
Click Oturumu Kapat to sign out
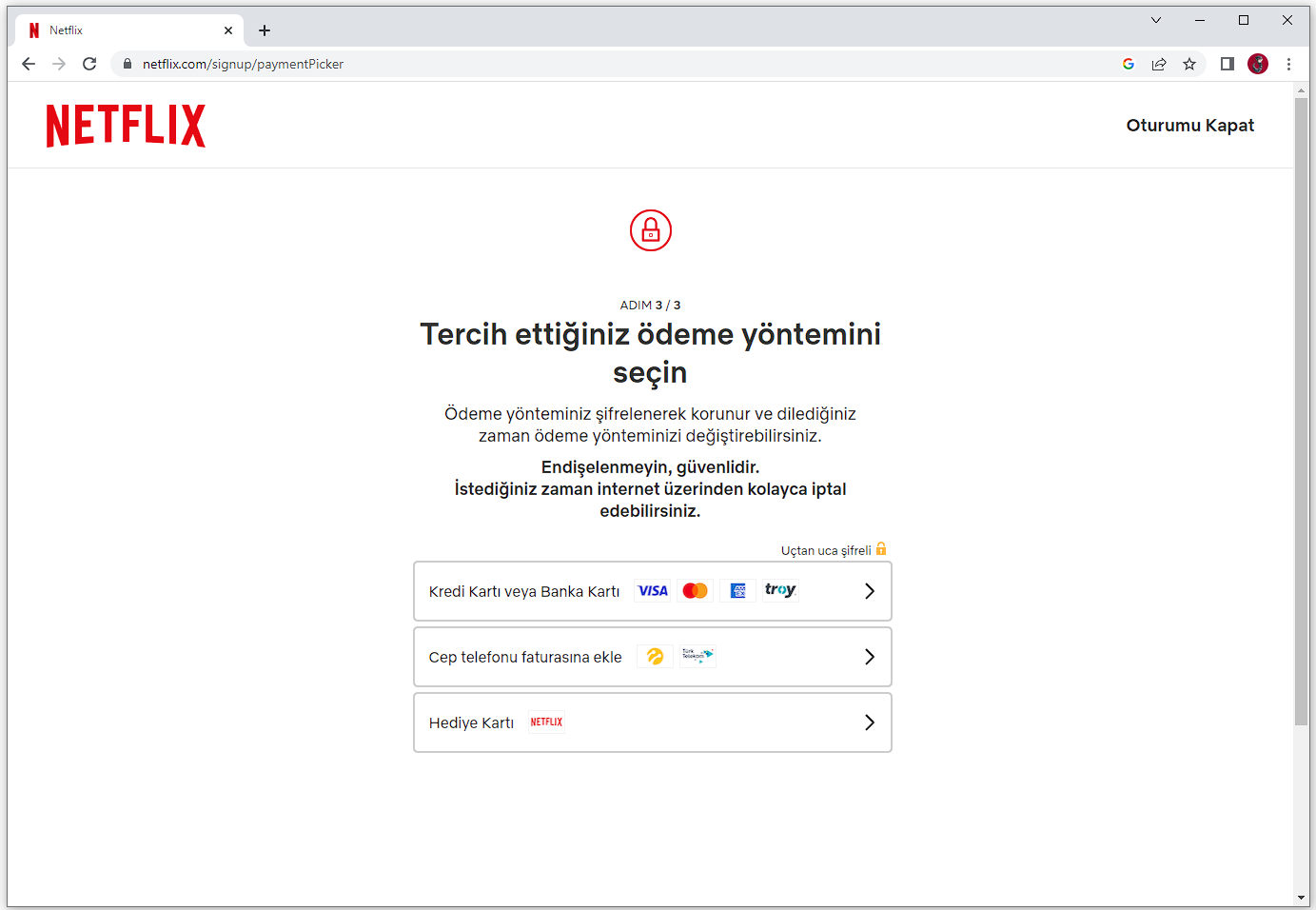(x=1189, y=126)
